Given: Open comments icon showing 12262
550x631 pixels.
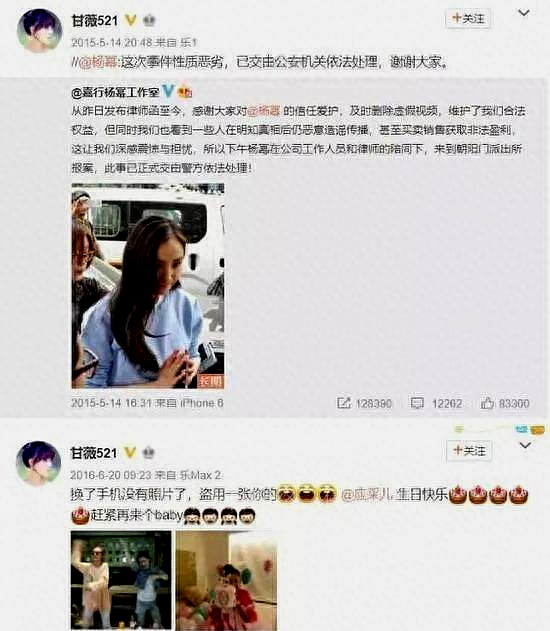Looking at the screenshot, I should [x=417, y=403].
